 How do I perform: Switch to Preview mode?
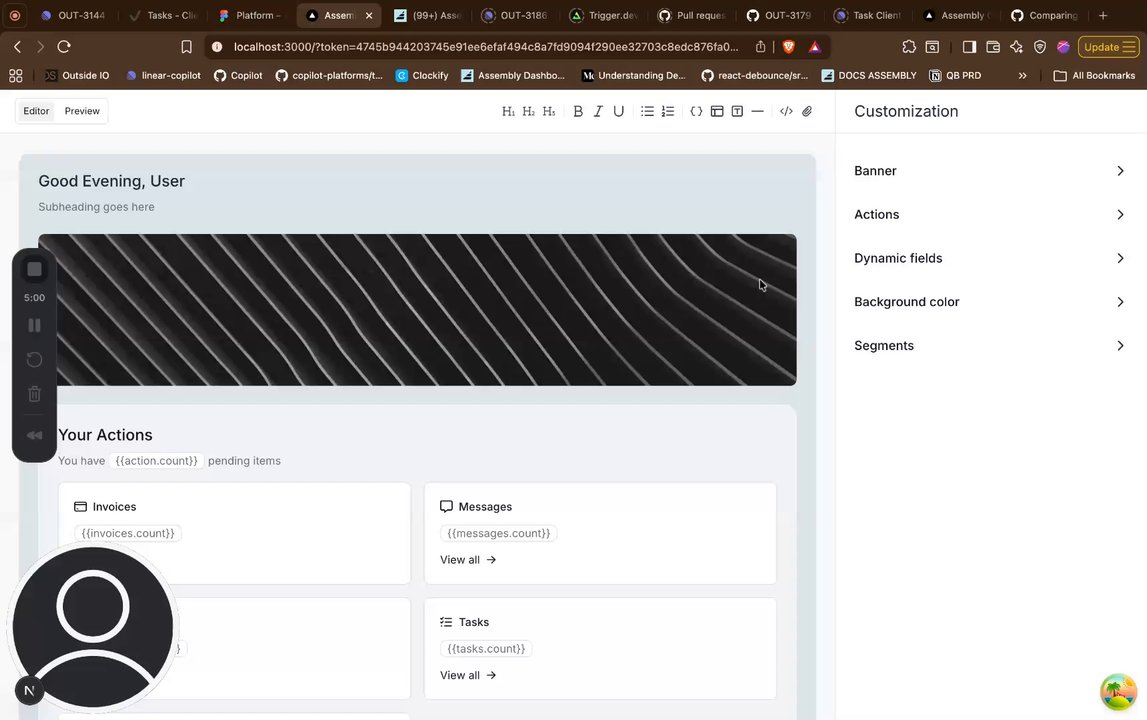82,111
